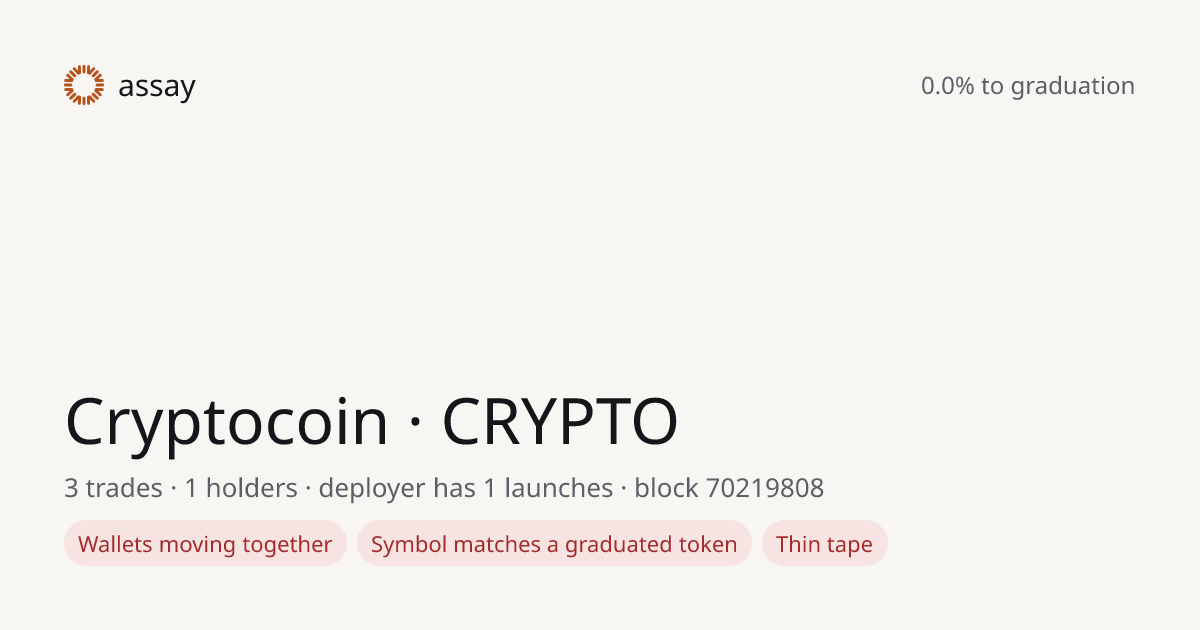Open the 3 trades stat
This screenshot has width=1200, height=630.
pos(113,488)
